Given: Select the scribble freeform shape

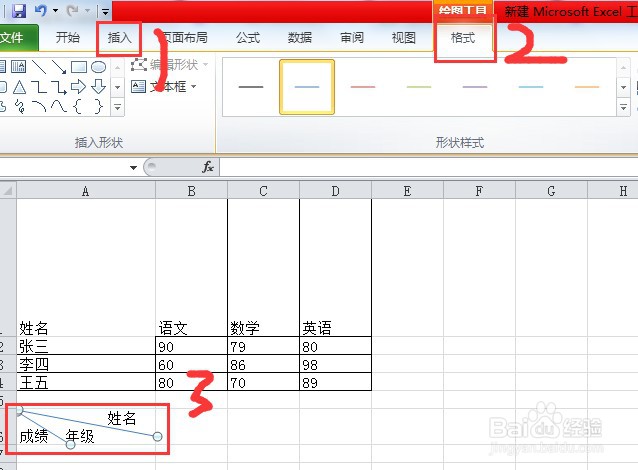Looking at the screenshot, I should tap(19, 107).
